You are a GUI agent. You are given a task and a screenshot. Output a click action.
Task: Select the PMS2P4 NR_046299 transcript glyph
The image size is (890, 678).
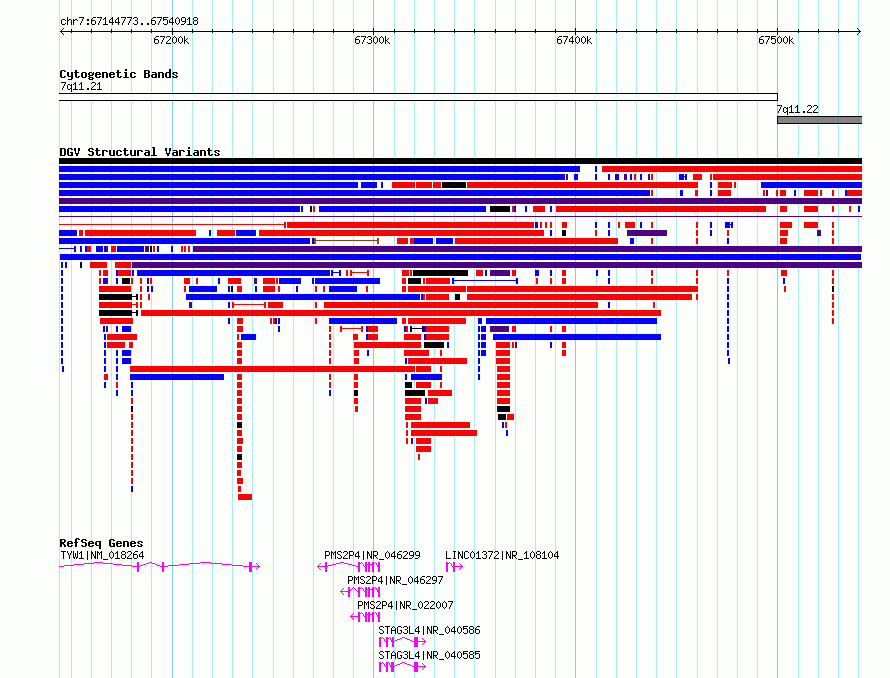pyautogui.click(x=349, y=566)
